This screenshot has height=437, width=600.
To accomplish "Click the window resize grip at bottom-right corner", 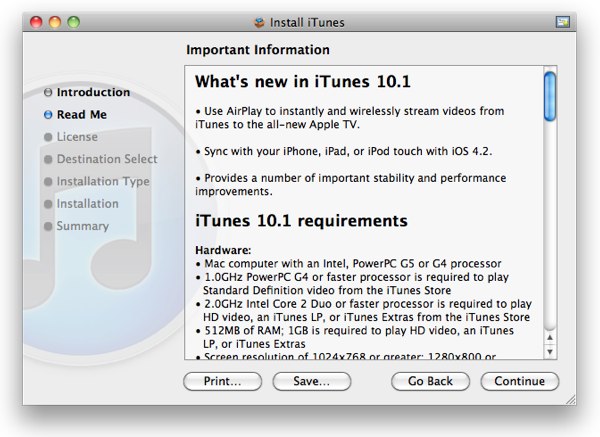I will coord(568,399).
